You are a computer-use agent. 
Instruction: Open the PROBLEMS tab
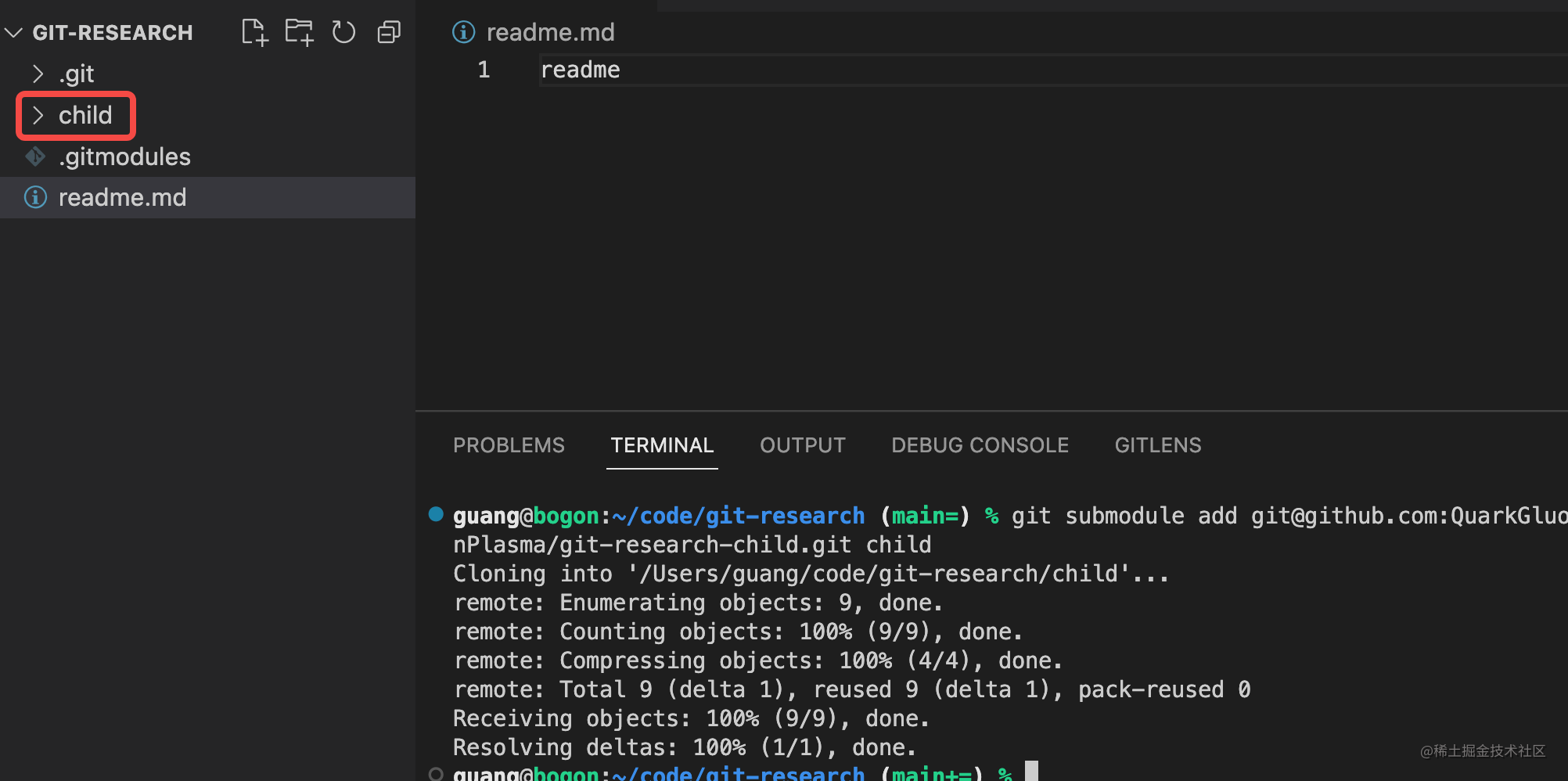(x=509, y=445)
